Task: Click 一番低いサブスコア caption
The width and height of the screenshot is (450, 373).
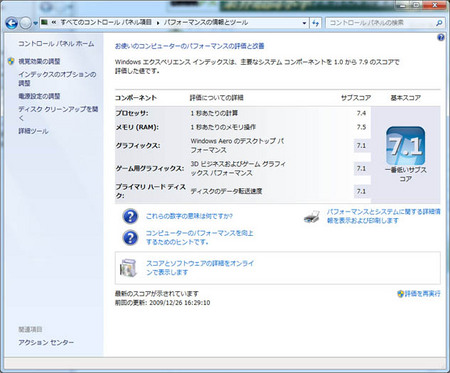Action: (406, 174)
